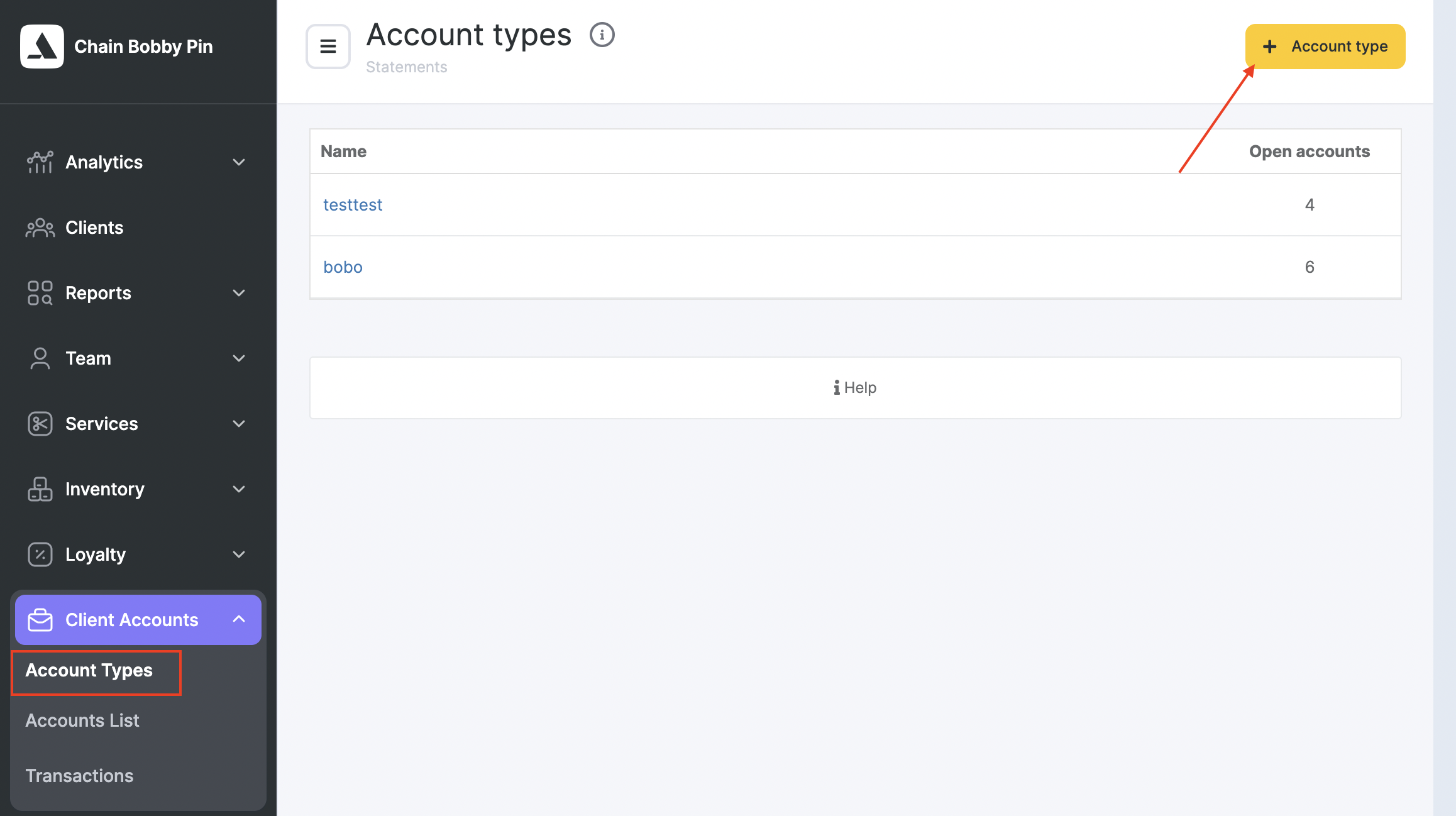
Task: Expand the Analytics menu chevron
Action: click(239, 162)
